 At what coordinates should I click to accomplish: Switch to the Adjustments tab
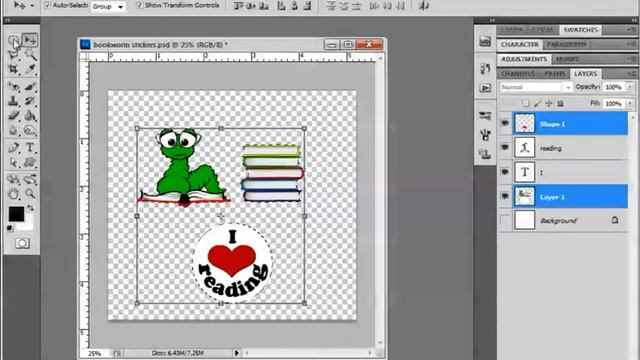(x=524, y=59)
